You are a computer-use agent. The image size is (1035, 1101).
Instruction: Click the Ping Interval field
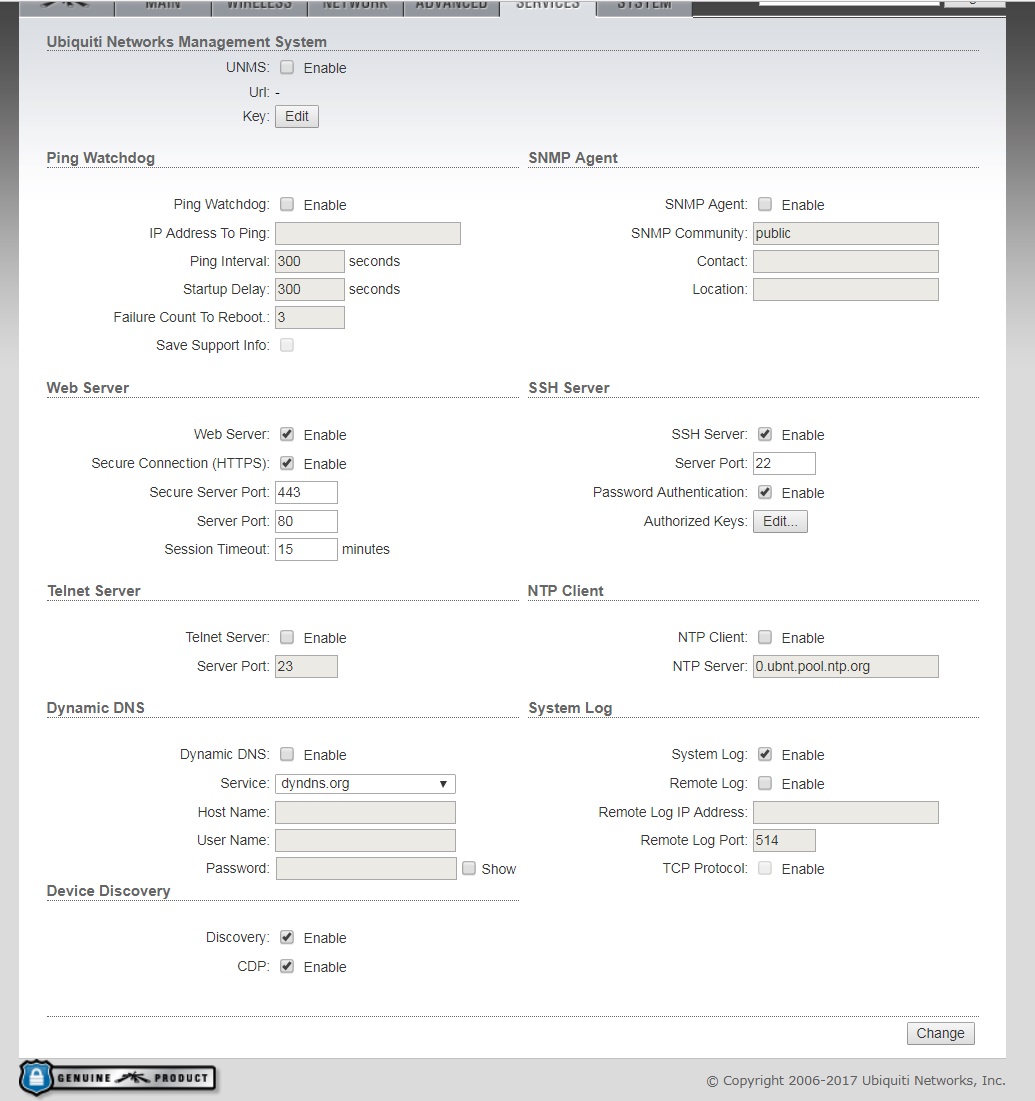point(310,261)
